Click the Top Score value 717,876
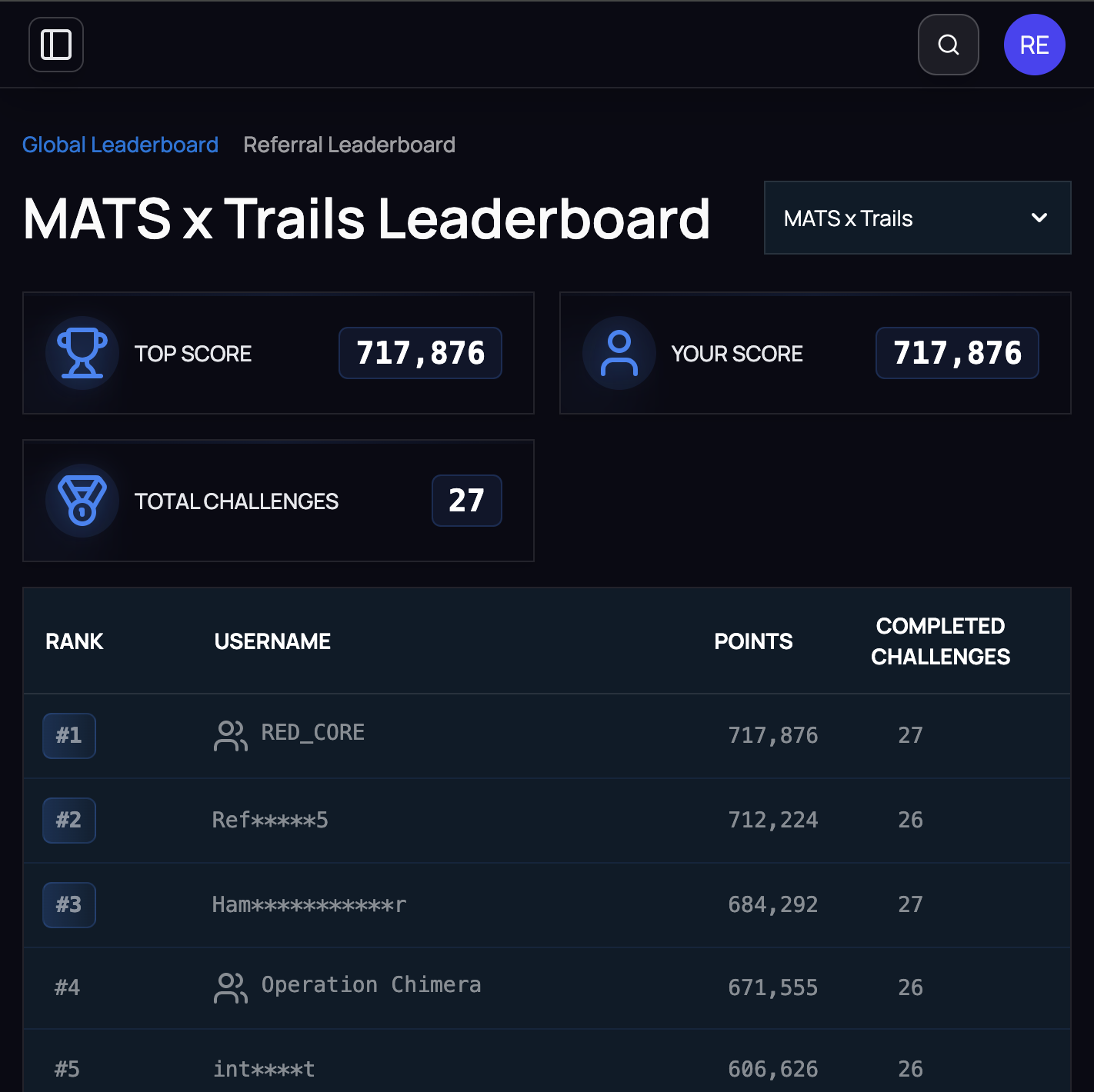The height and width of the screenshot is (1092, 1094). click(420, 353)
